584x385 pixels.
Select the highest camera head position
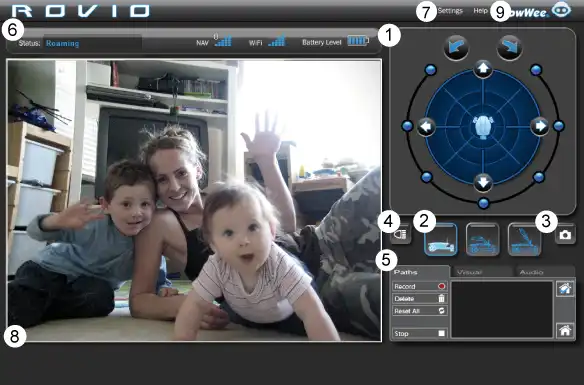point(524,239)
